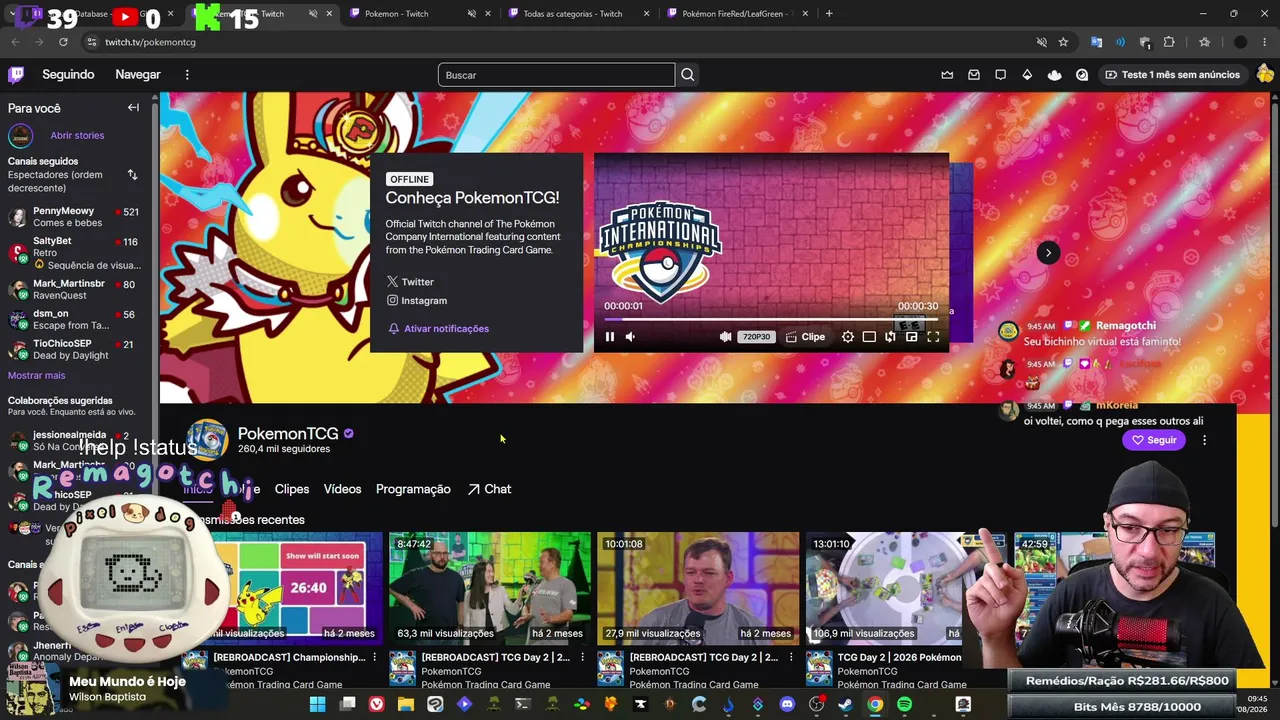Collapse the Para você sidebar

[133, 108]
